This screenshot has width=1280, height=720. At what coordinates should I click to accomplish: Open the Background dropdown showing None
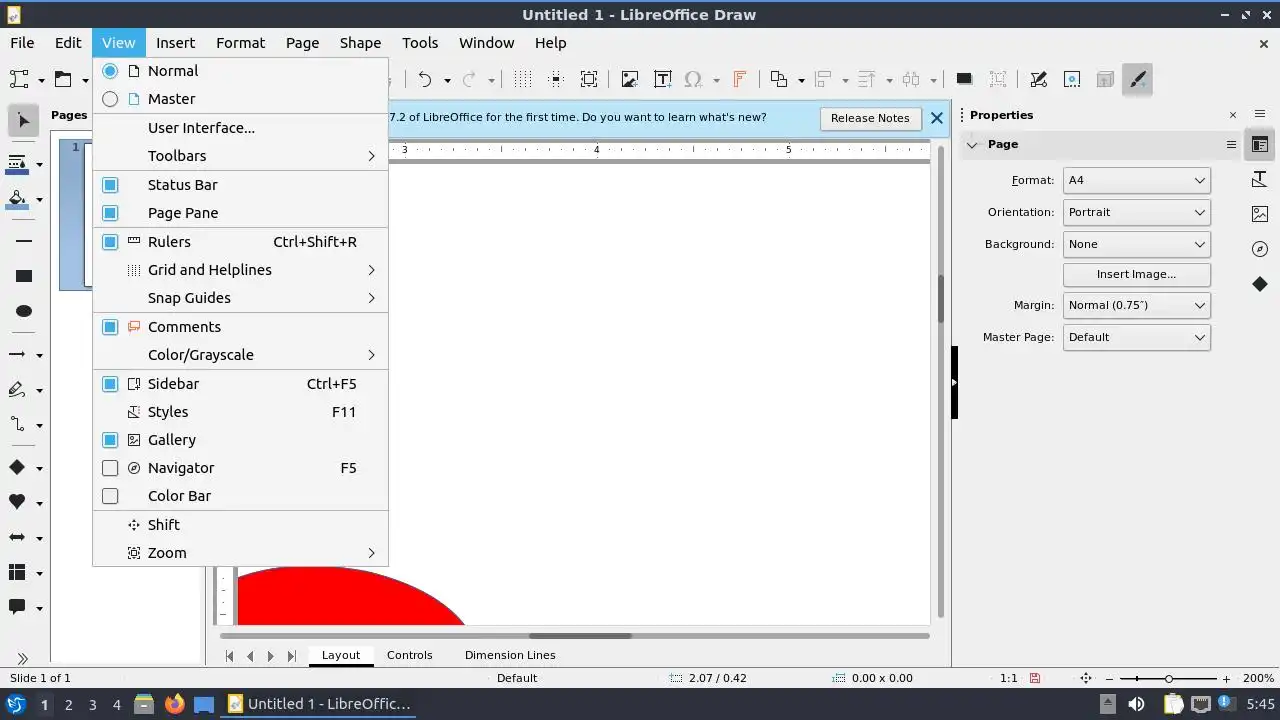[x=1136, y=244]
